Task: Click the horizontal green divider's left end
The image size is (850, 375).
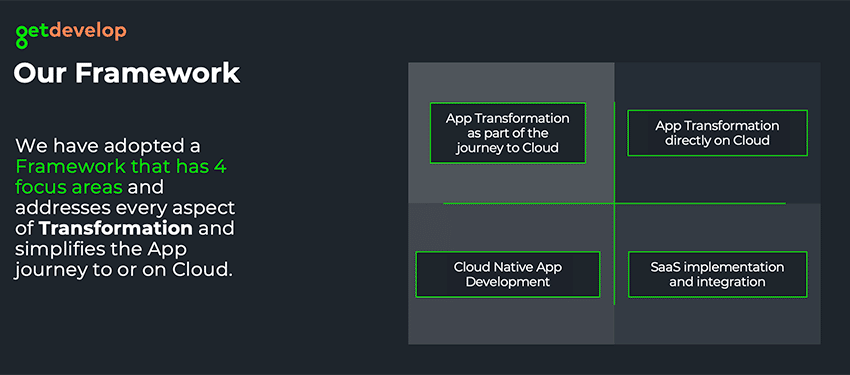Action: tap(446, 203)
